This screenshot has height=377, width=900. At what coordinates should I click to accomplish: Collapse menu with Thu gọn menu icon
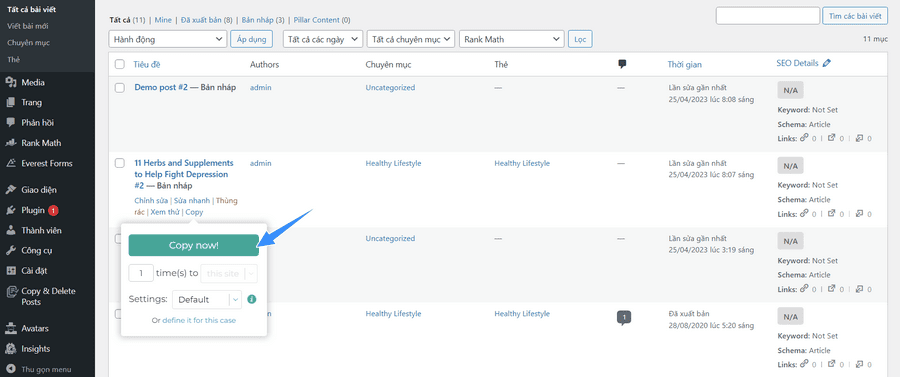tap(10, 369)
